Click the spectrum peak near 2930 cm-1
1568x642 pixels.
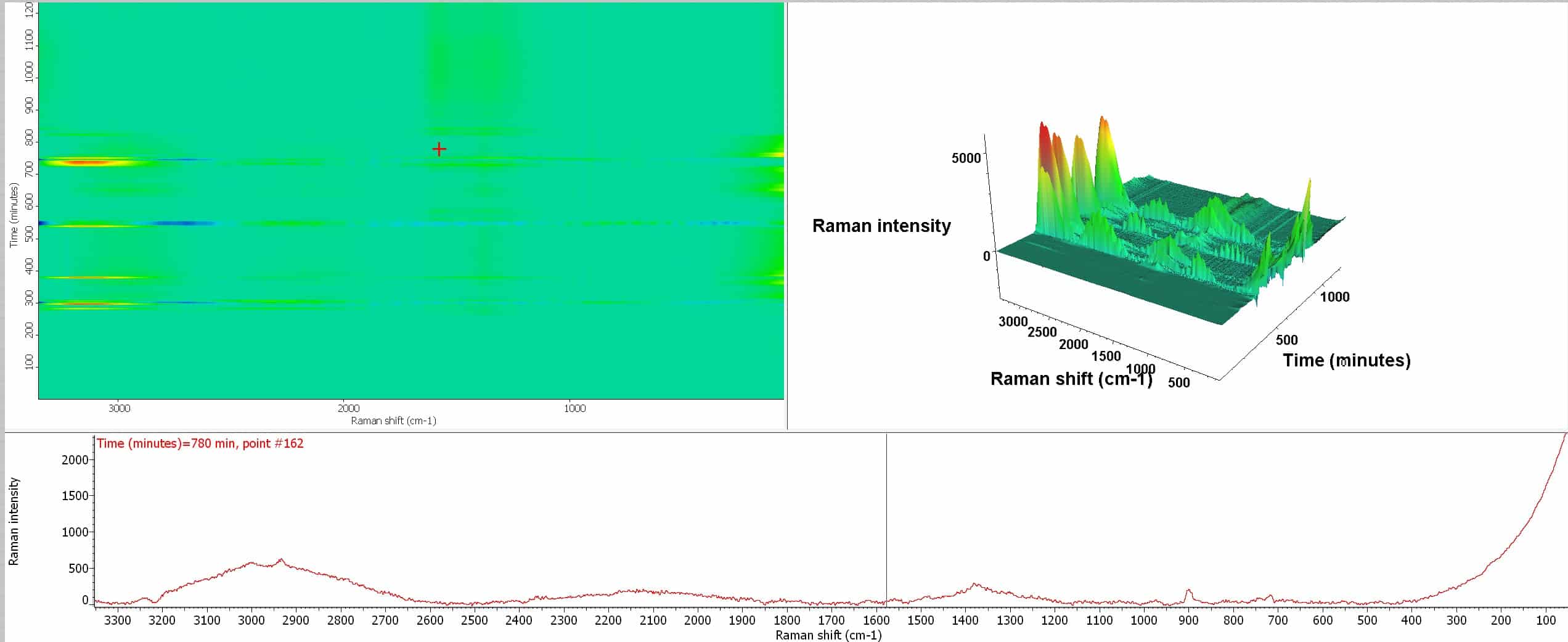point(281,560)
